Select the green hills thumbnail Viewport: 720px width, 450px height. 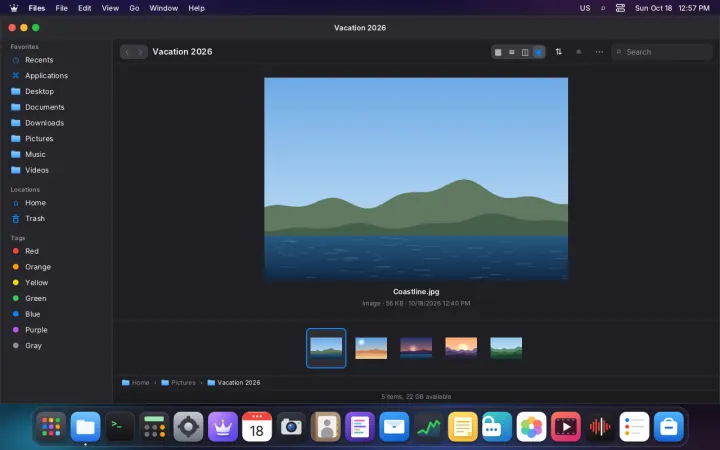pyautogui.click(x=506, y=348)
